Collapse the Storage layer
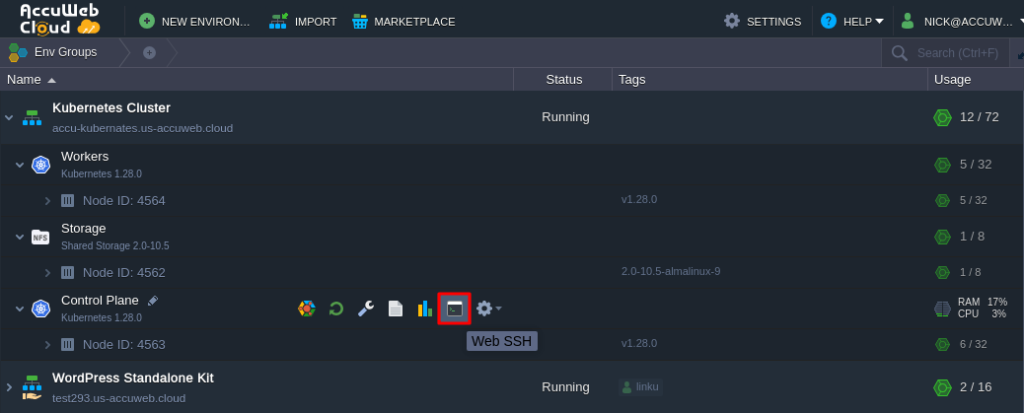Image resolution: width=1024 pixels, height=413 pixels. point(19,237)
